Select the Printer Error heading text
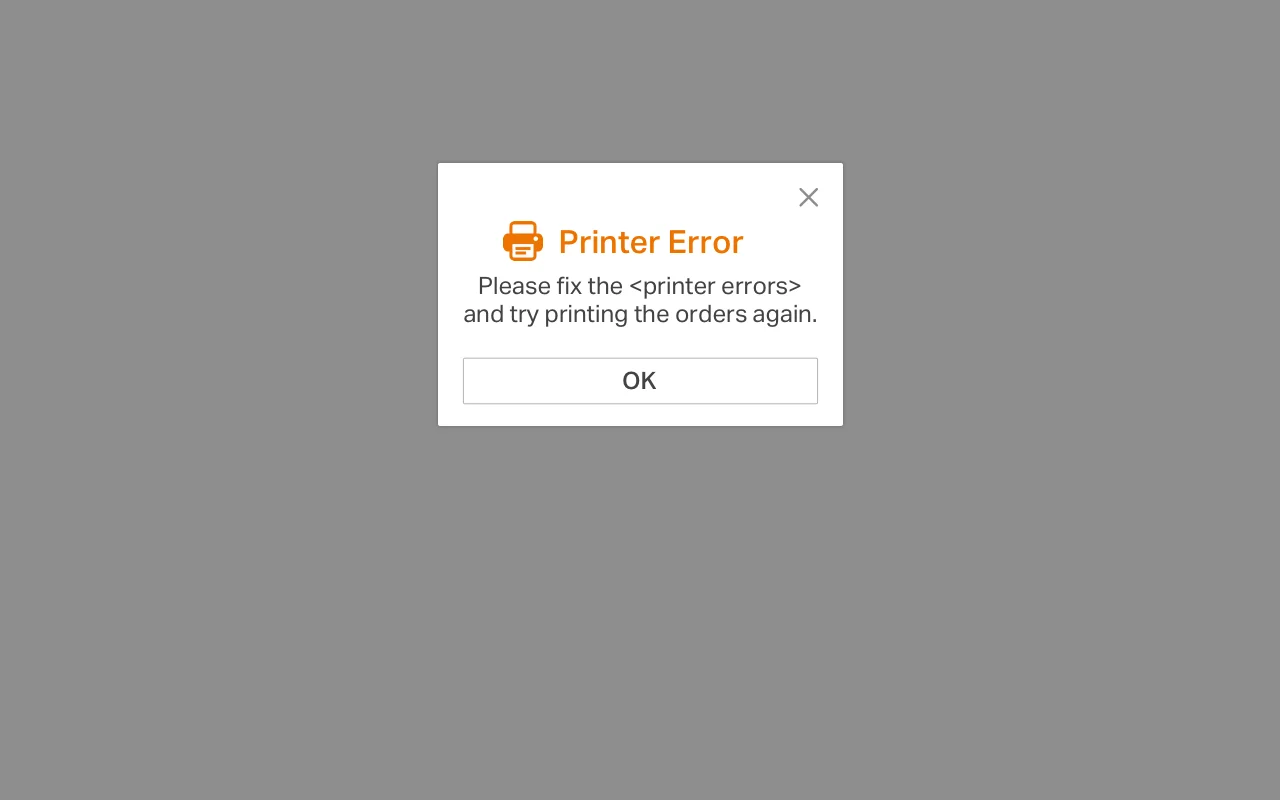This screenshot has height=800, width=1280. tap(651, 242)
